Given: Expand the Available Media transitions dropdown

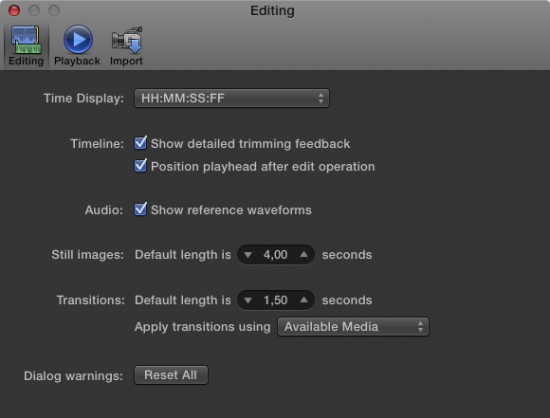Looking at the screenshot, I should (x=353, y=327).
